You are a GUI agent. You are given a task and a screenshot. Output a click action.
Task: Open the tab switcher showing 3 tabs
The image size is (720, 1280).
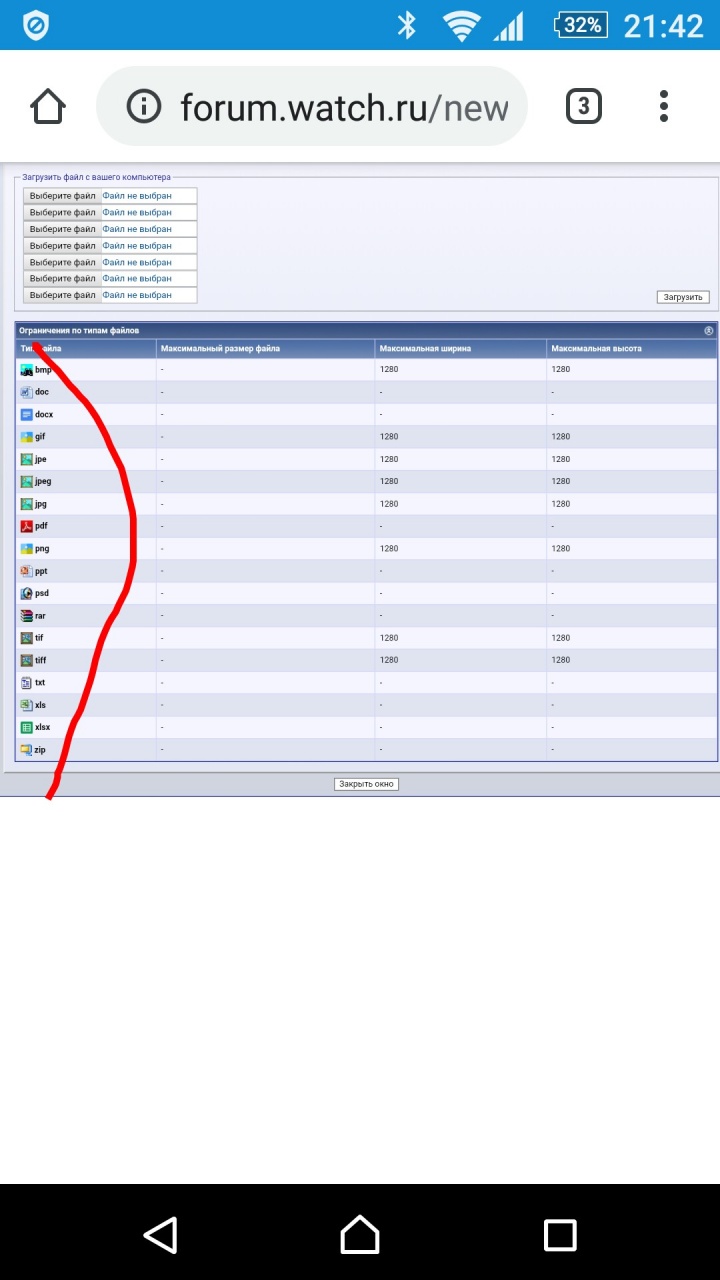pyautogui.click(x=584, y=106)
